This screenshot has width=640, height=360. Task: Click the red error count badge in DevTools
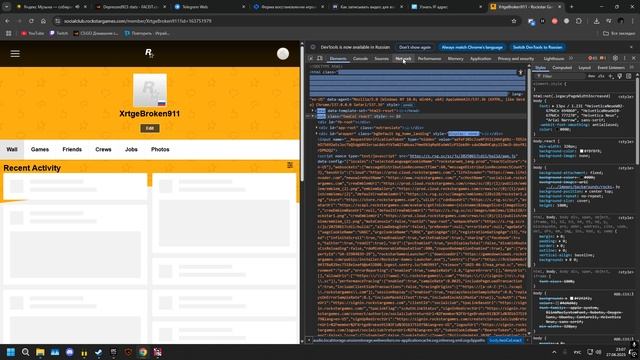click(x=593, y=58)
